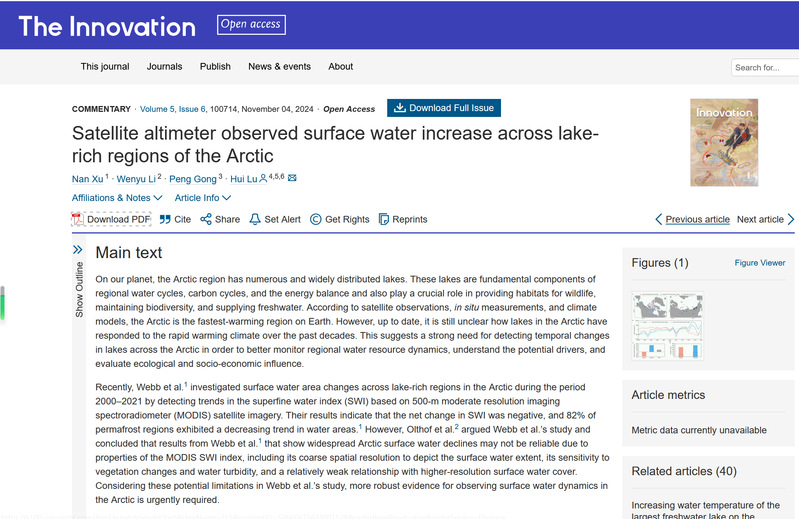The width and height of the screenshot is (799, 519).
Task: Click the Set Alert bell icon
Action: coord(256,219)
